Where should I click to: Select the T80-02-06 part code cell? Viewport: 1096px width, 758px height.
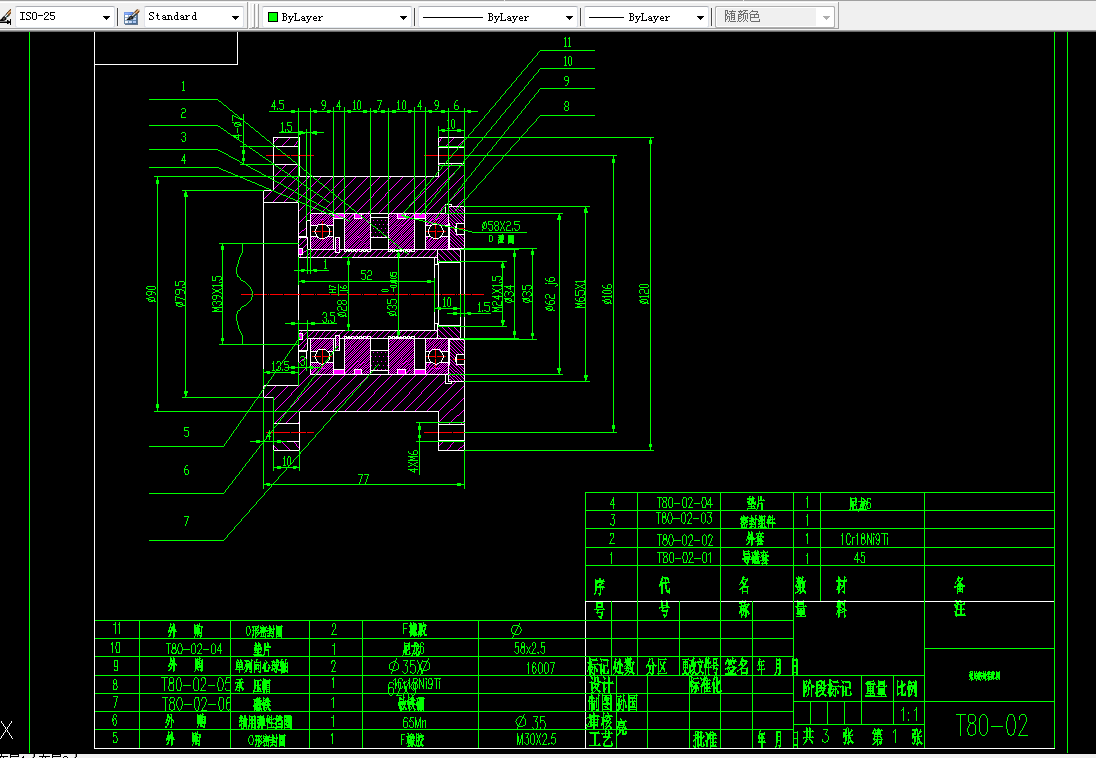pyautogui.click(x=196, y=703)
